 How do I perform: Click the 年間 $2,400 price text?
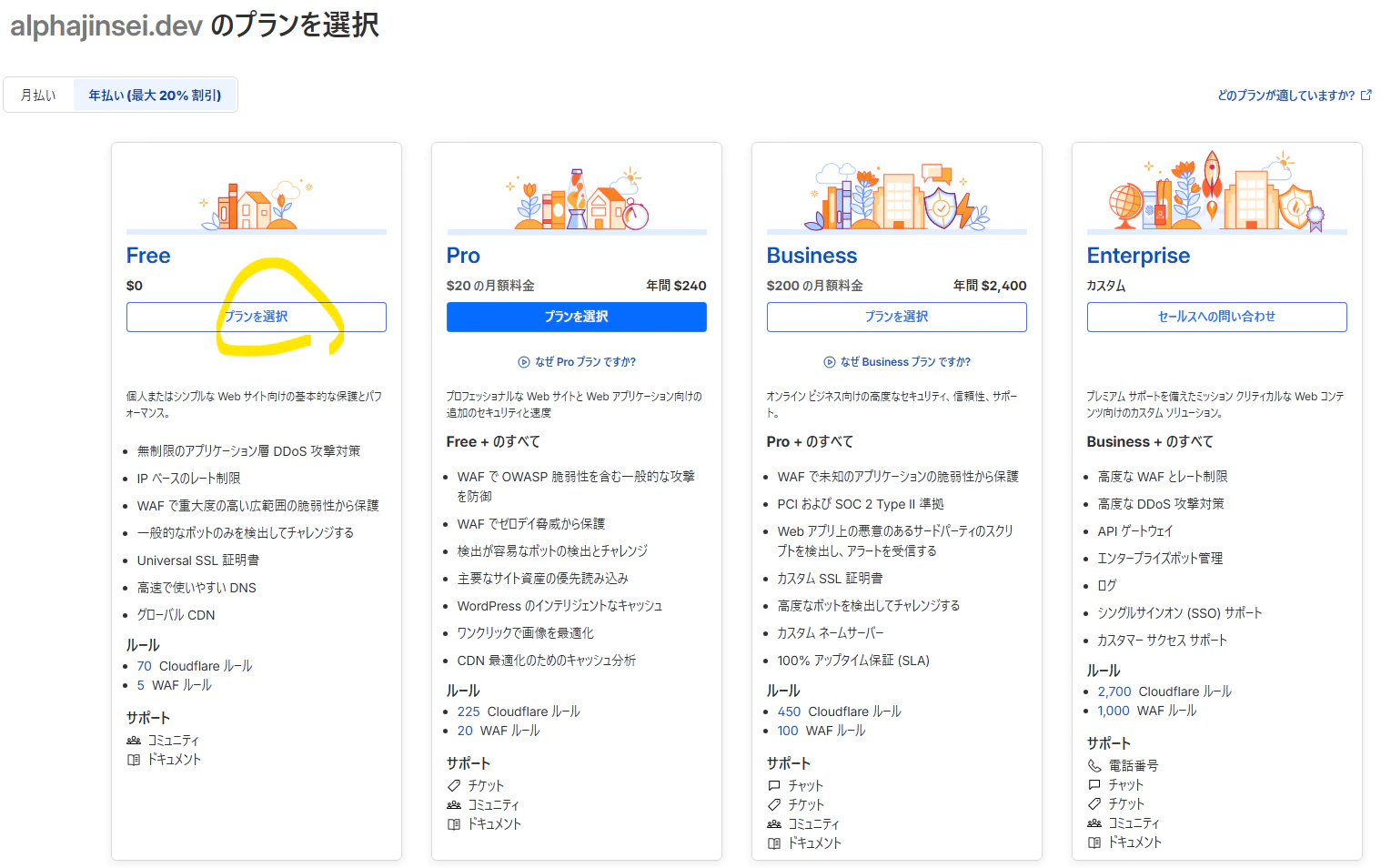pyautogui.click(x=990, y=286)
